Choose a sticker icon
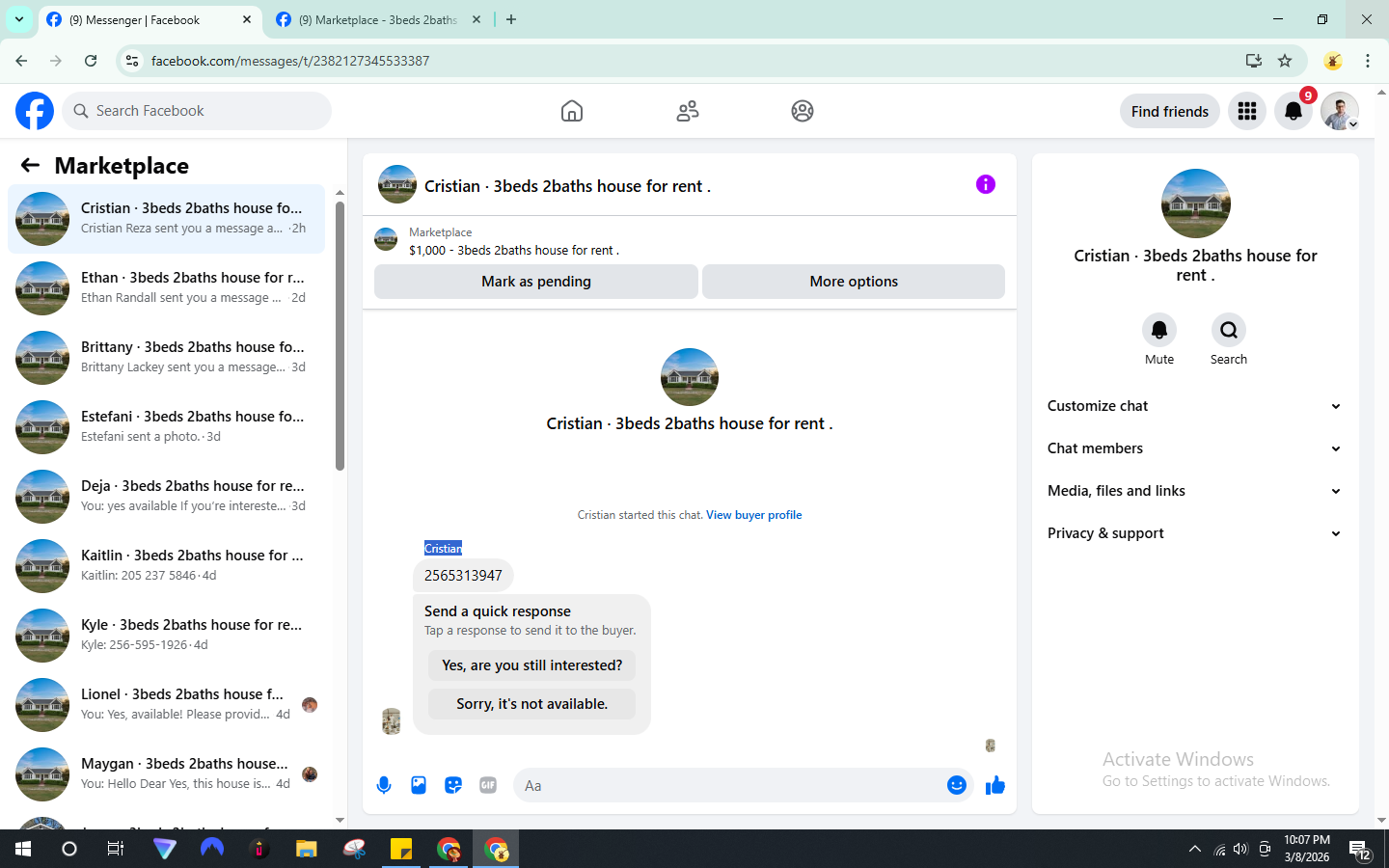 tap(453, 785)
